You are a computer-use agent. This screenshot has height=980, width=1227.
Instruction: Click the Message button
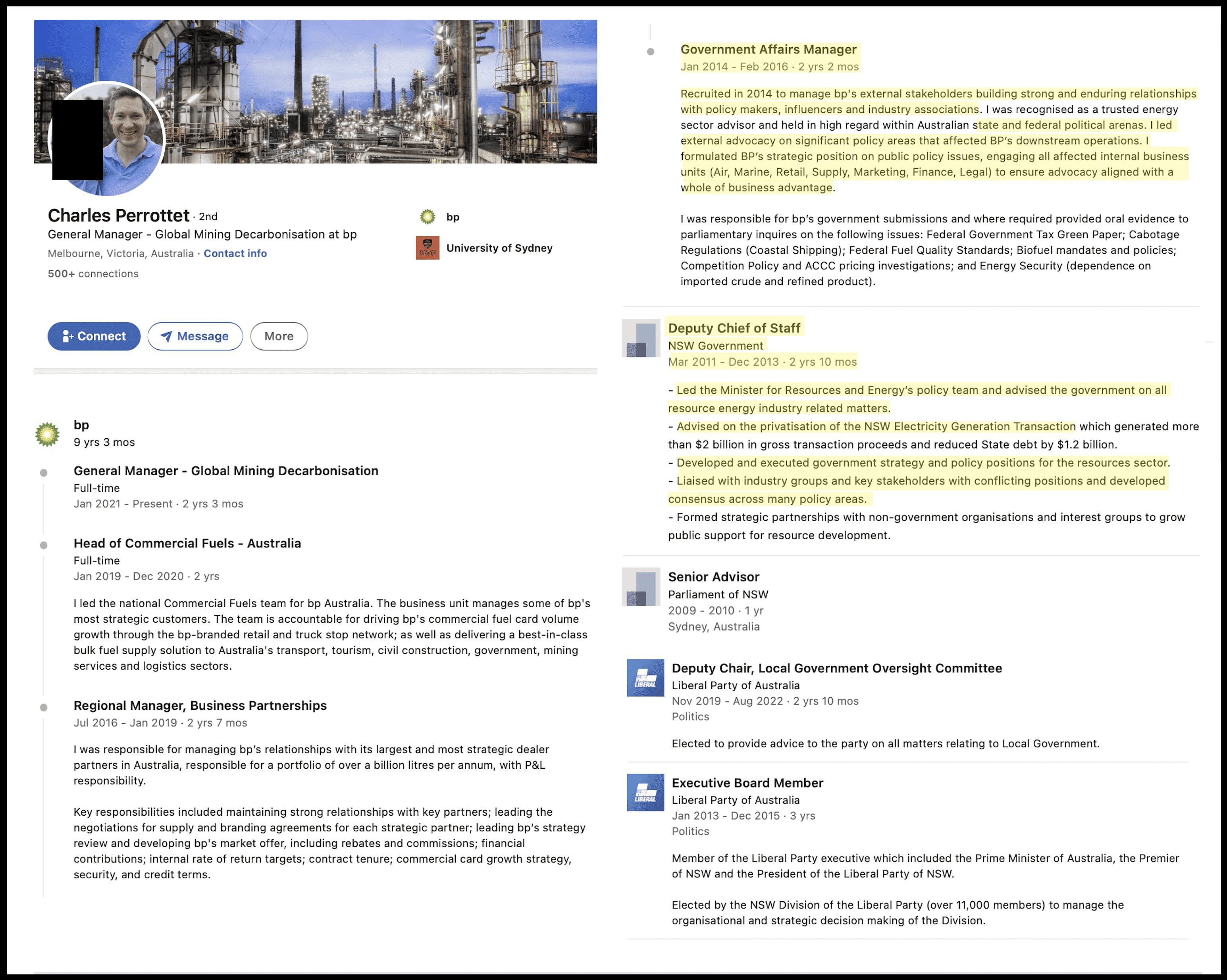[195, 336]
